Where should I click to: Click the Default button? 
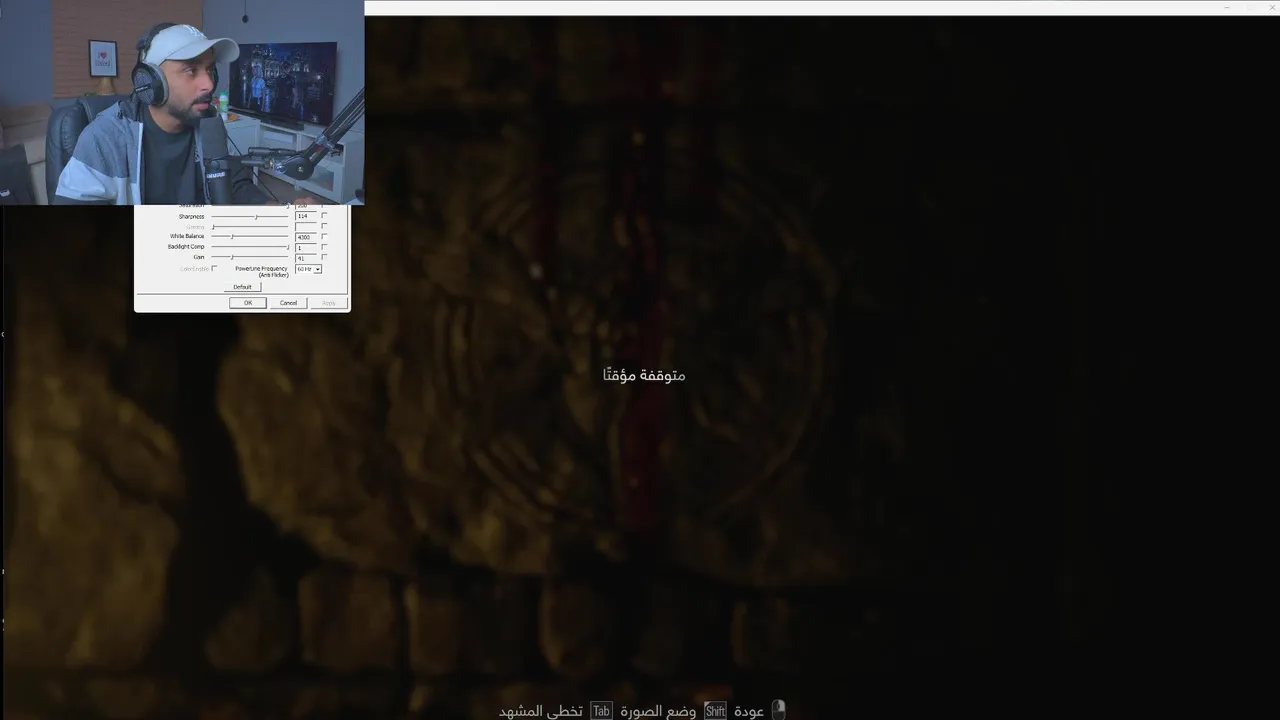pyautogui.click(x=243, y=287)
